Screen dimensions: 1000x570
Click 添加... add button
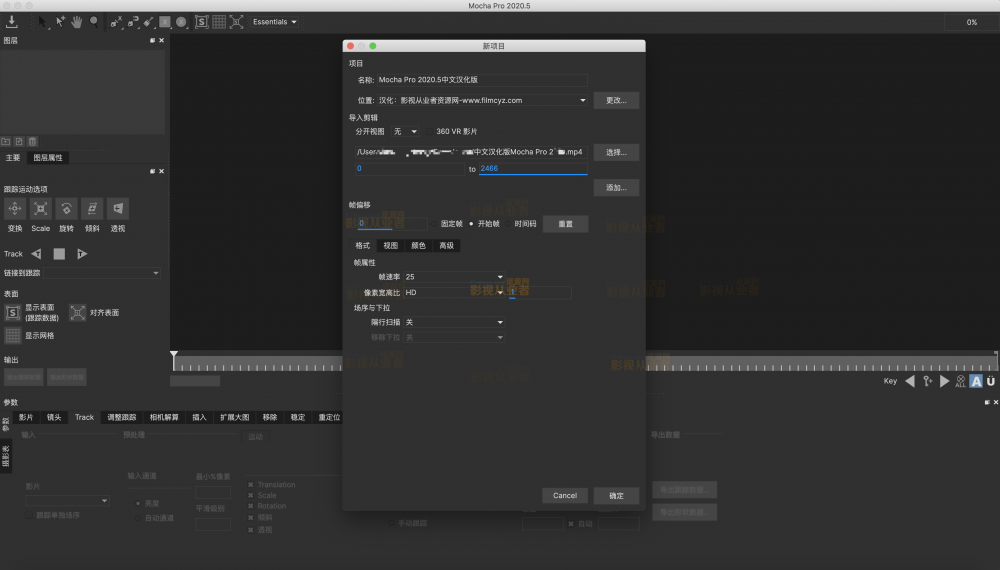[616, 187]
